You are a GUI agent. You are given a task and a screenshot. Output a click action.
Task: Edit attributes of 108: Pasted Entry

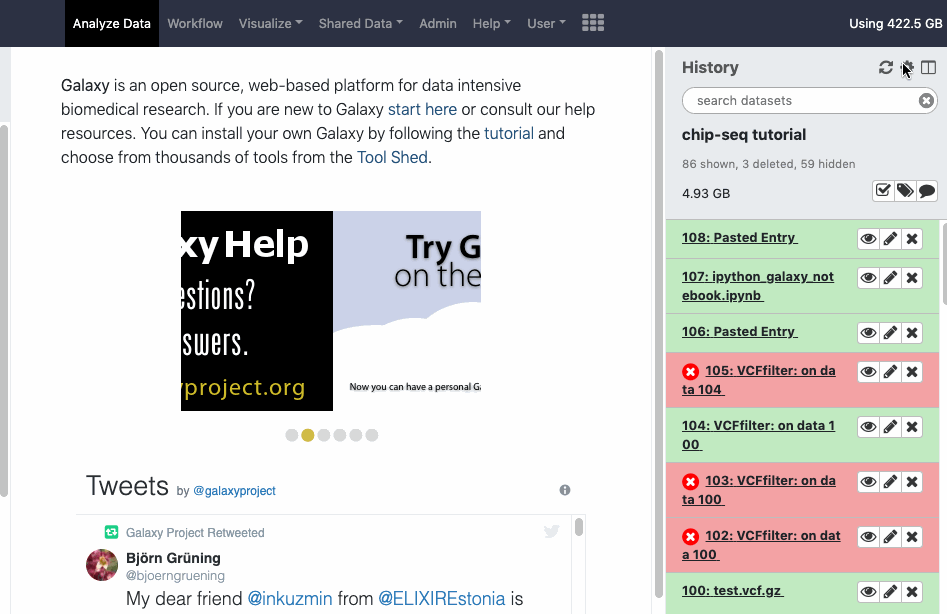(890, 239)
